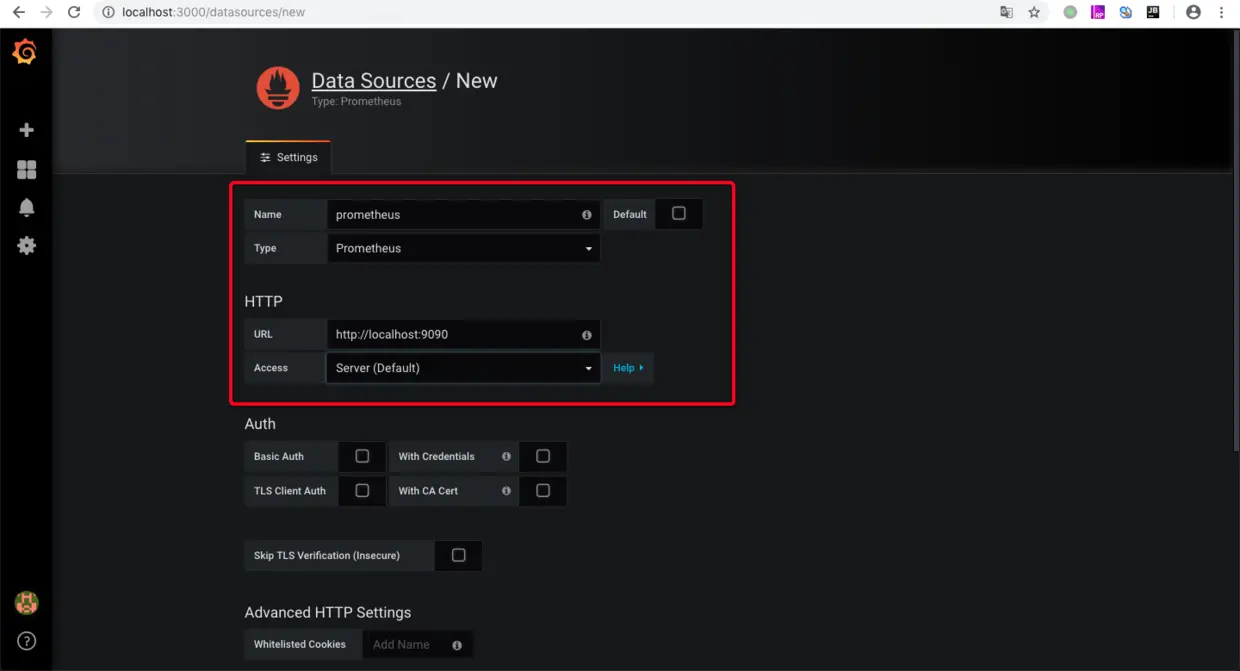Click the JB extension icon
Viewport: 1240px width, 671px height.
click(x=1153, y=13)
